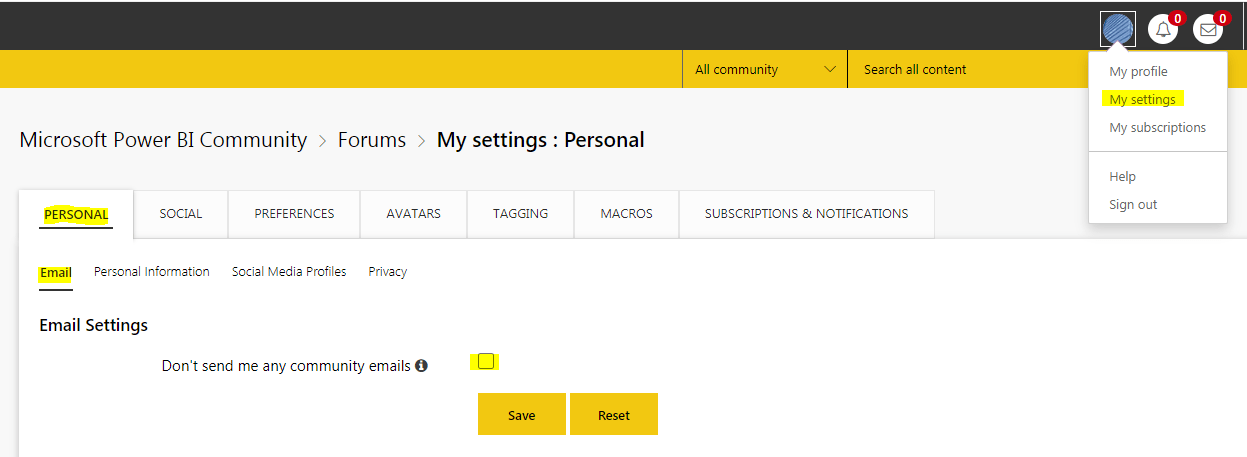Switch to the PERSONAL tab

76,214
